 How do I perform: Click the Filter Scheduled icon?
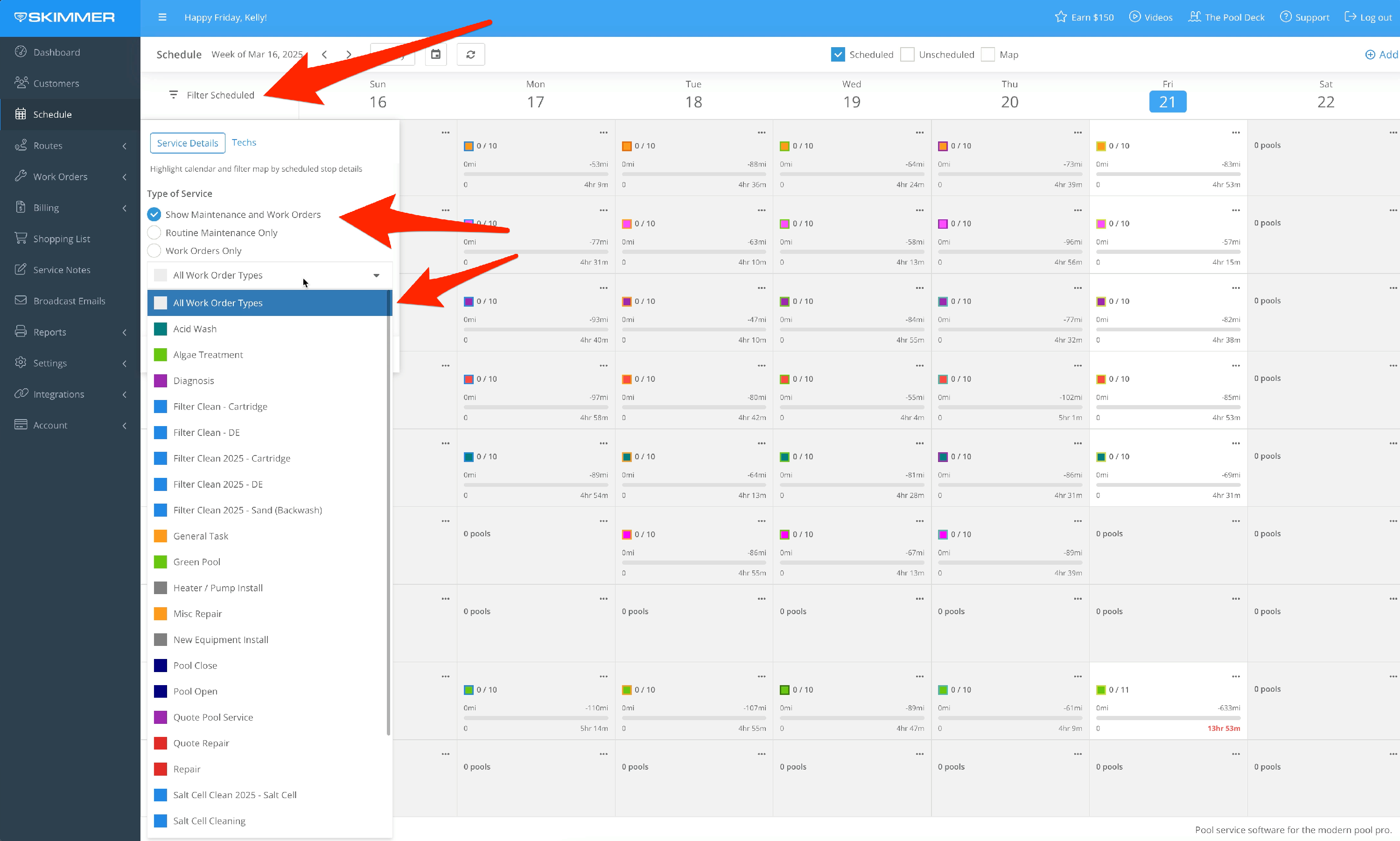pyautogui.click(x=174, y=95)
